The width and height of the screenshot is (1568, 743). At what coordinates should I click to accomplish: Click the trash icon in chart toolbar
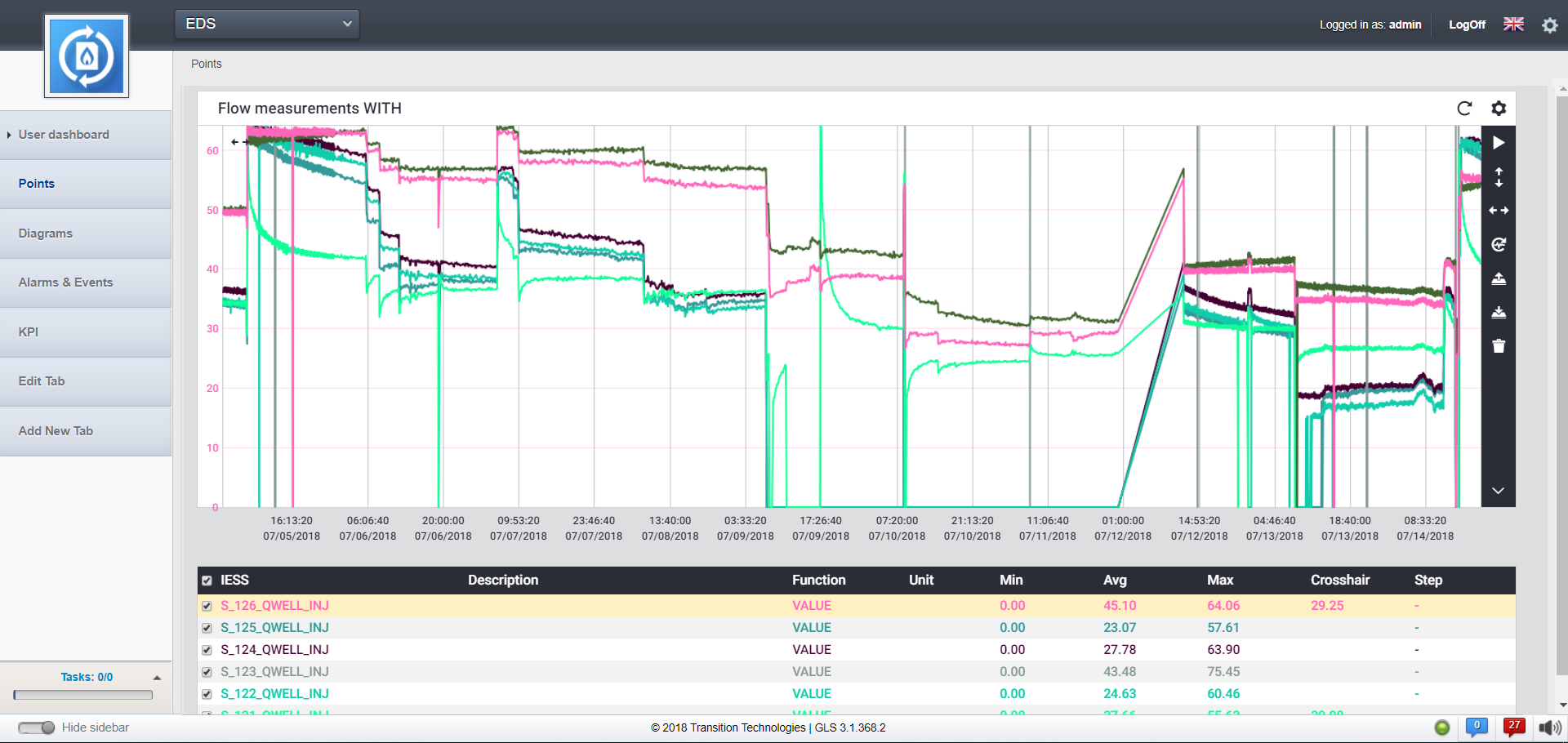point(1499,346)
